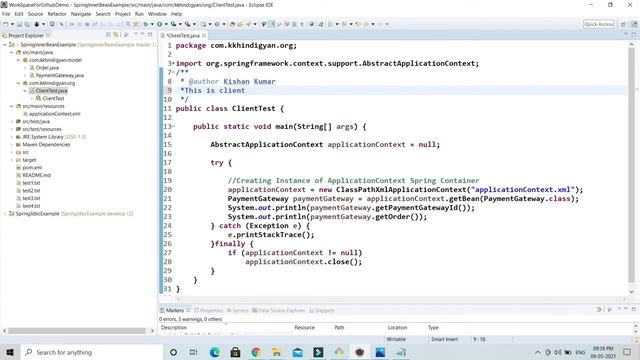
Task: Open the External Tools dropdown arrow
Action: pyautogui.click(x=194, y=24)
